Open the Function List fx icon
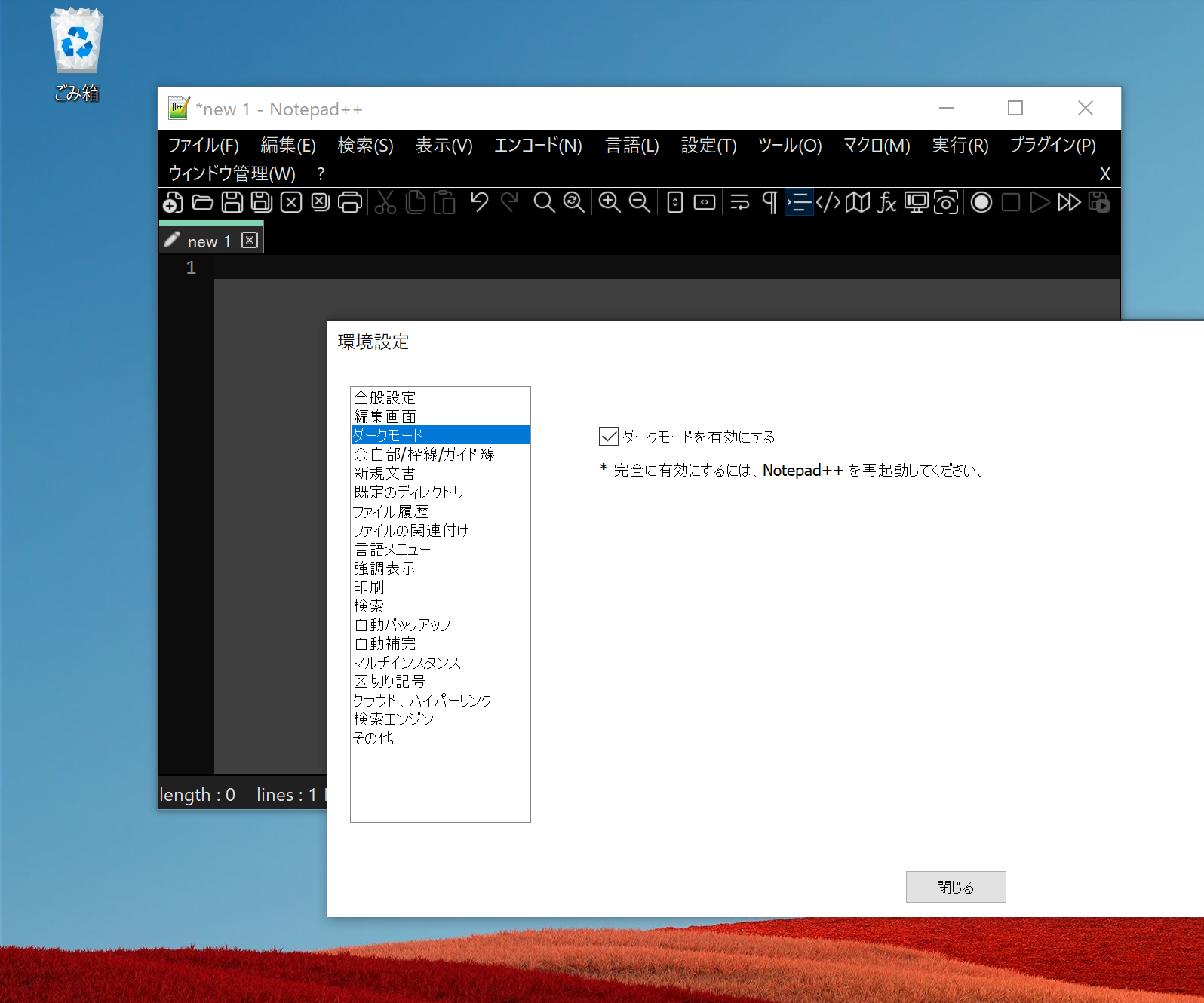1204x1003 pixels. pos(887,202)
